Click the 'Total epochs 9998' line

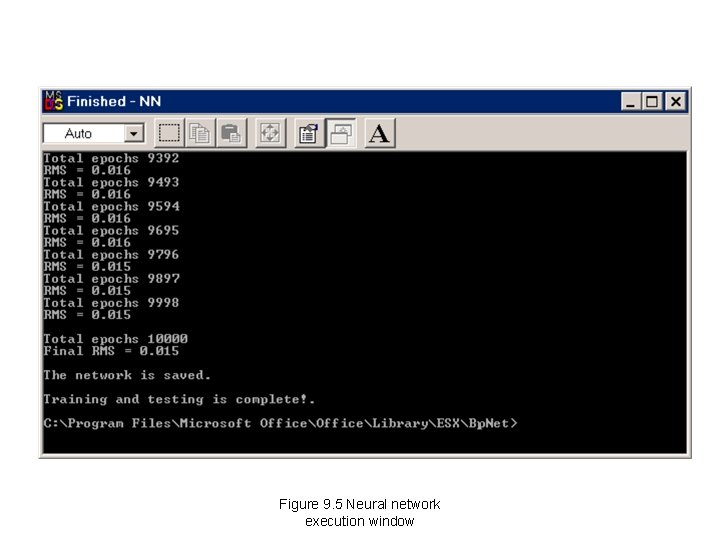pos(111,303)
